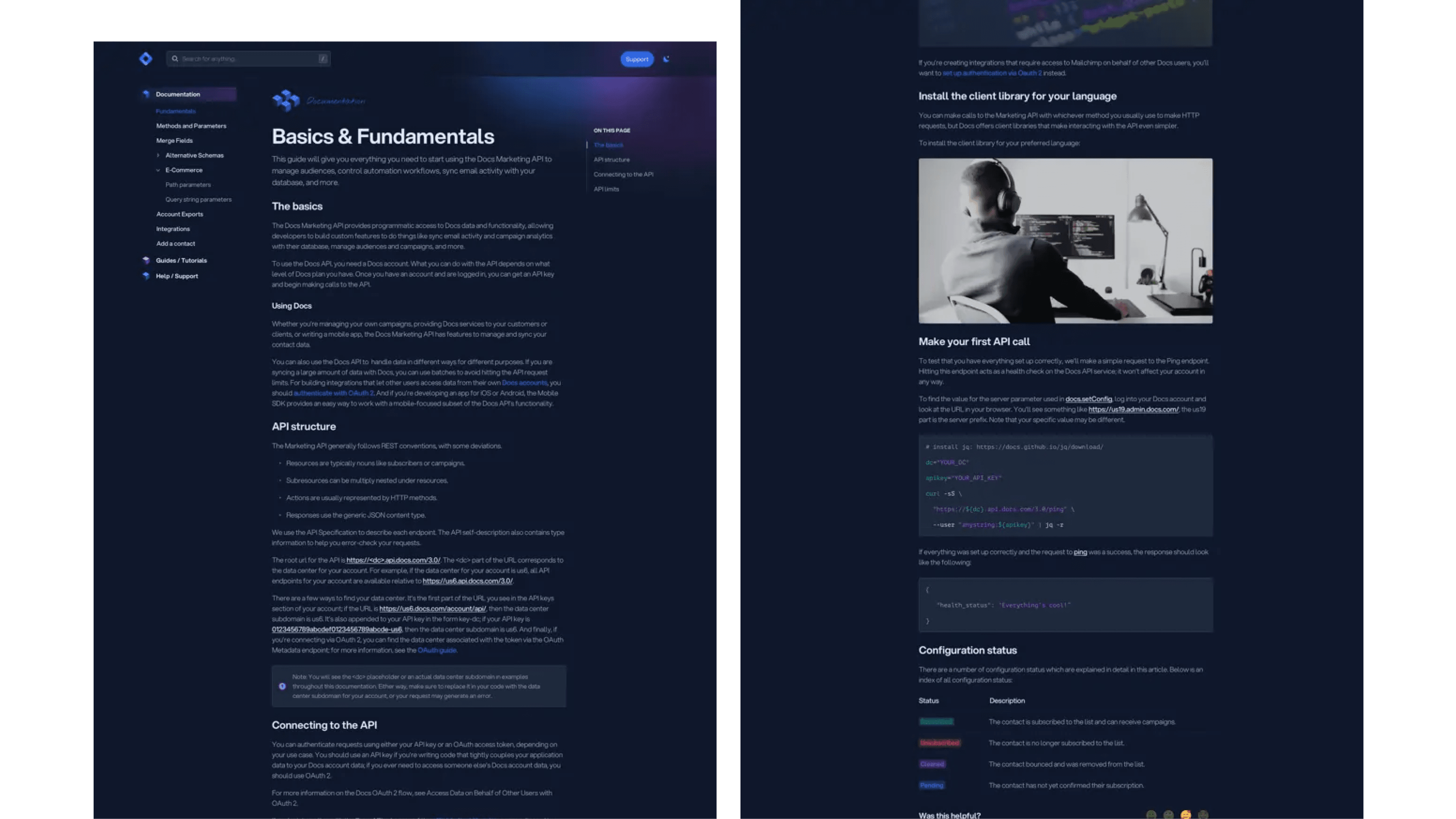The width and height of the screenshot is (1456, 819).
Task: Select Fundamentals in the sidebar
Action: tap(176, 111)
